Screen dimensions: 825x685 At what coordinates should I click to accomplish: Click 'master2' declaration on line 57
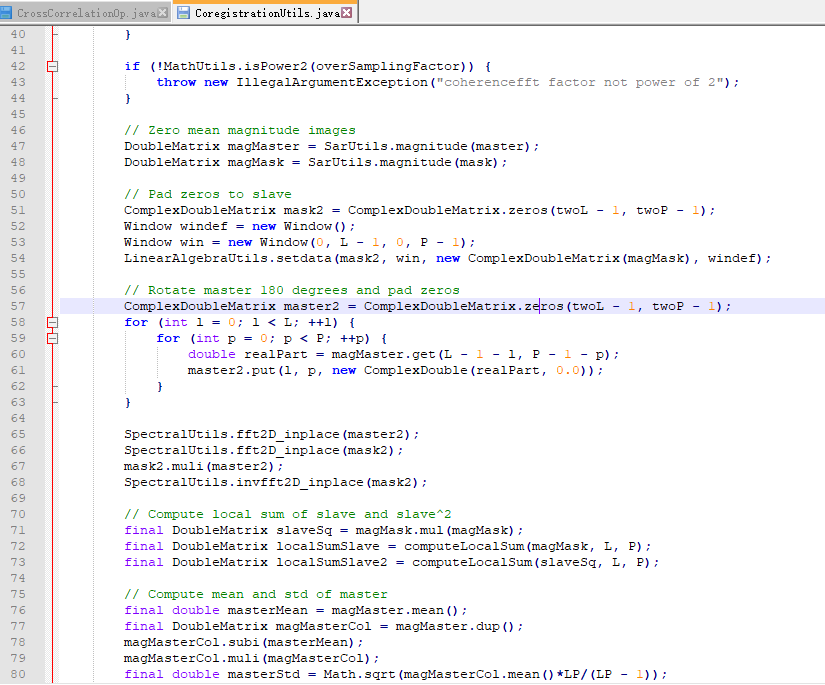coord(311,306)
